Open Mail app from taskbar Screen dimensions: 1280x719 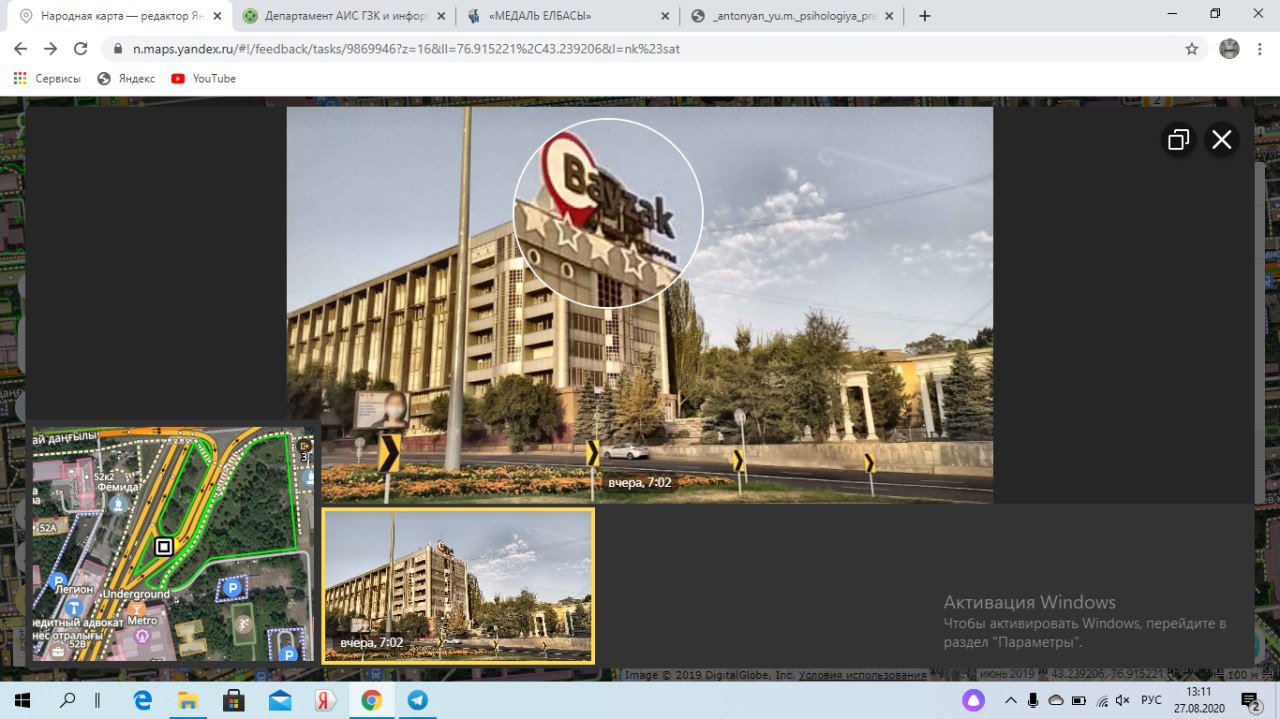click(280, 700)
